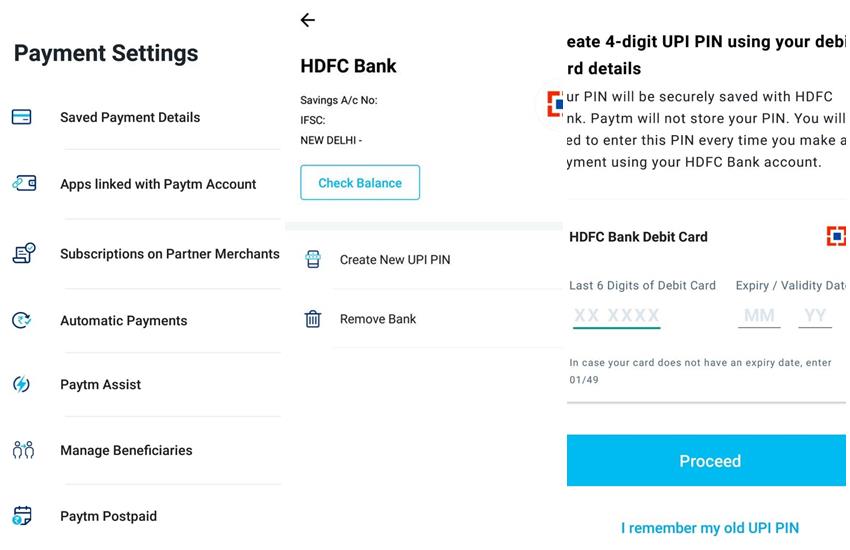Click "I remember my old UPI PIN"
This screenshot has width=850, height=550.
[710, 528]
